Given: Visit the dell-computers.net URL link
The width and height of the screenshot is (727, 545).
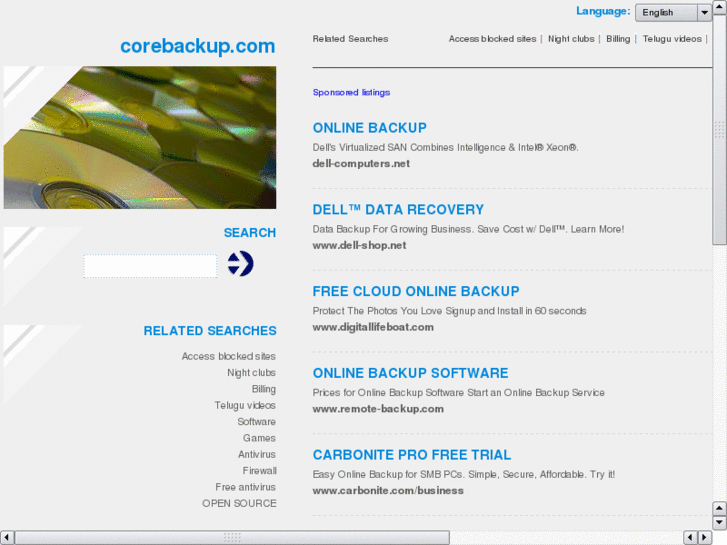Looking at the screenshot, I should (x=361, y=163).
